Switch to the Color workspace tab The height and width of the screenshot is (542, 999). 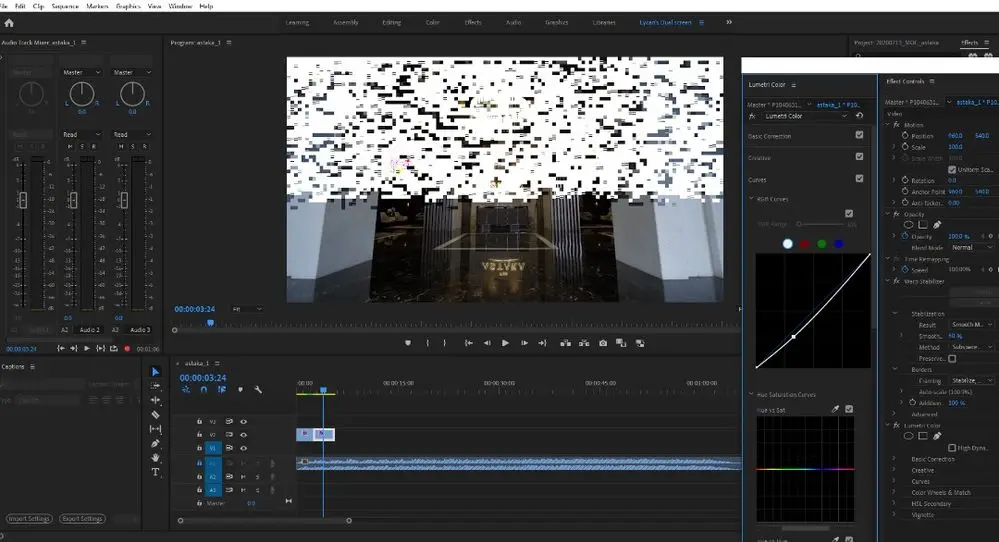[432, 22]
